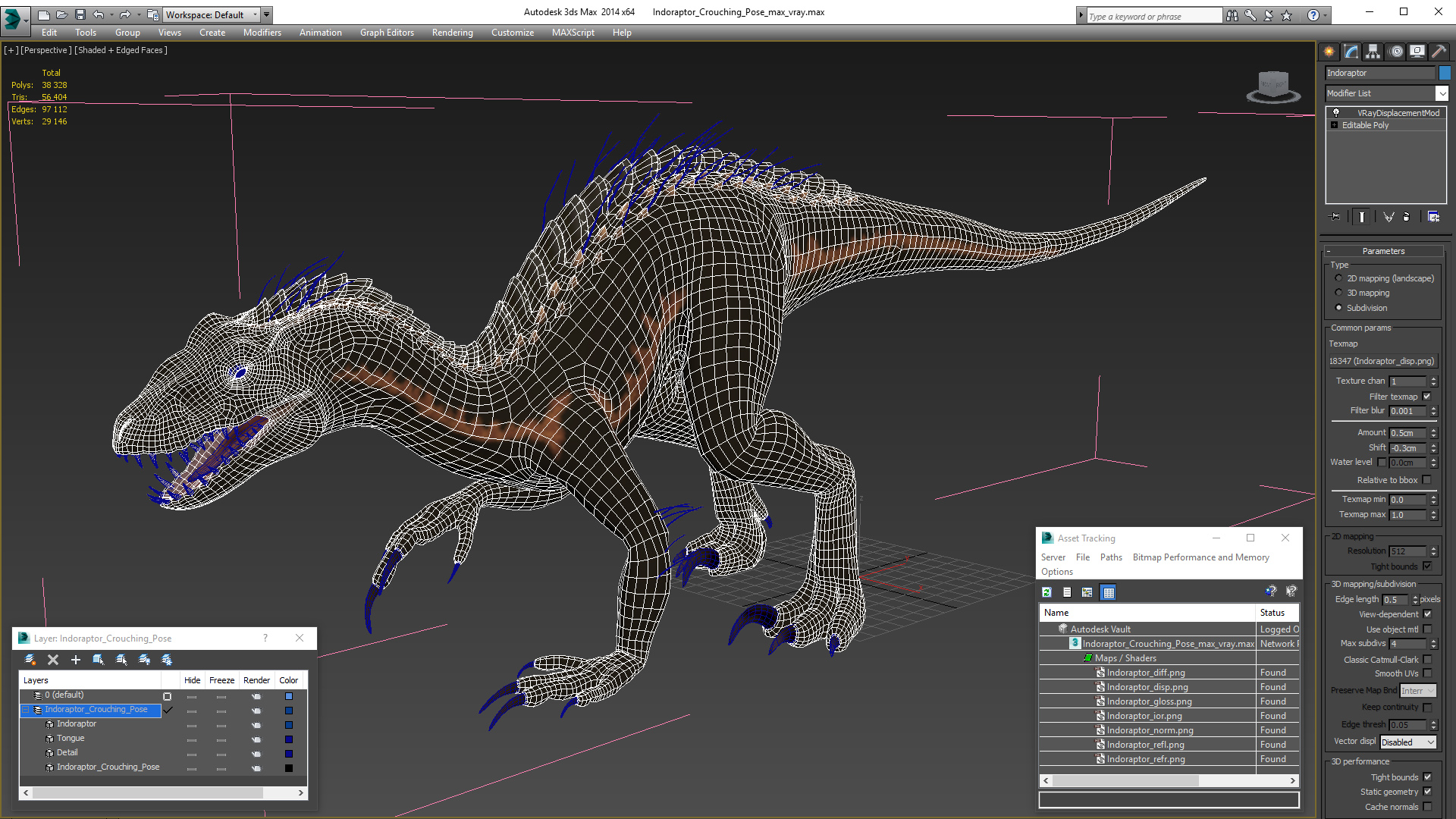Click the keyword search field in title bar
Screen dimensions: 1456x819
(x=1154, y=16)
